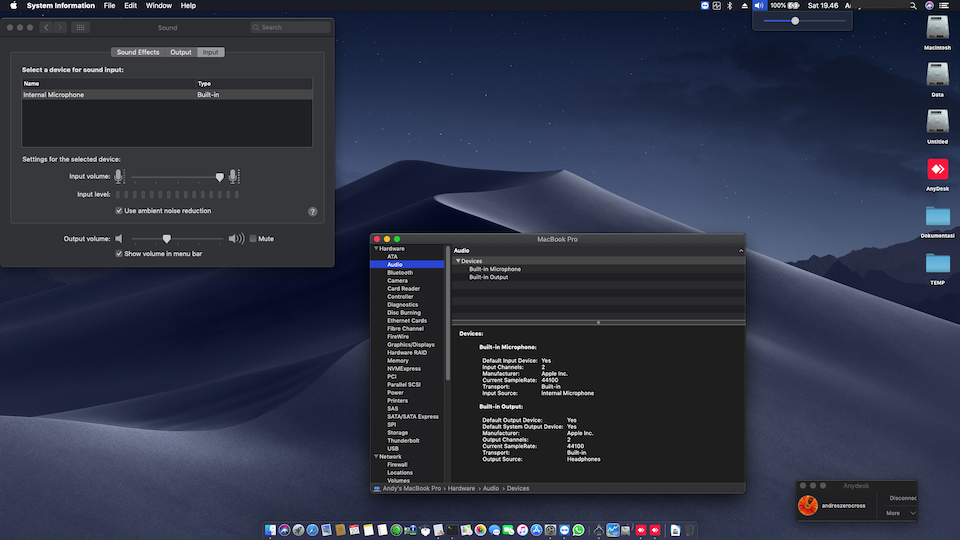Collapse the Devices disclosure triangle in Audio list
Image resolution: width=960 pixels, height=540 pixels.
click(x=458, y=261)
